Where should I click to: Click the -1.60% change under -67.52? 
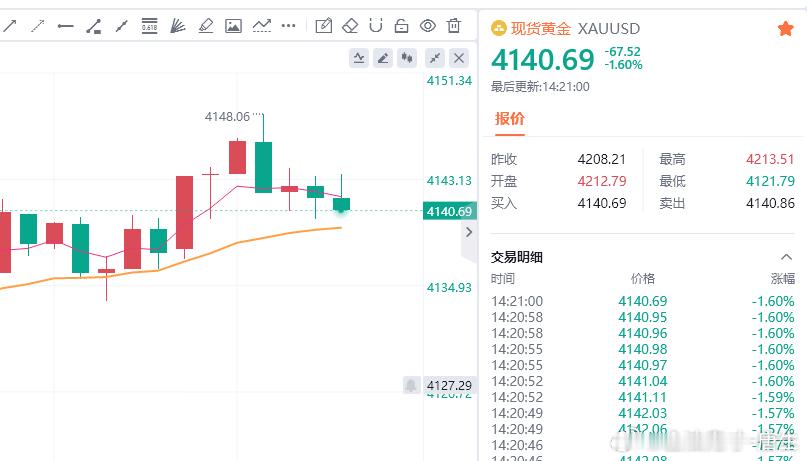pos(623,65)
